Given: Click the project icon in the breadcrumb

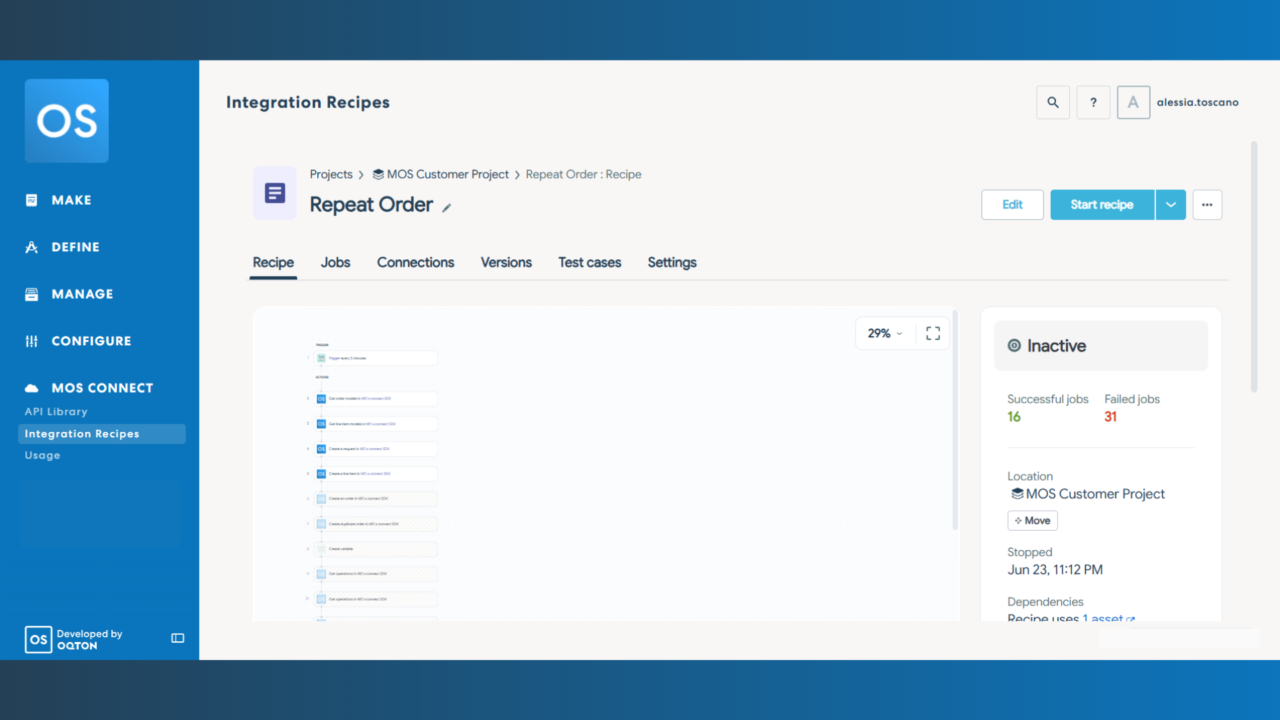Looking at the screenshot, I should coord(378,174).
